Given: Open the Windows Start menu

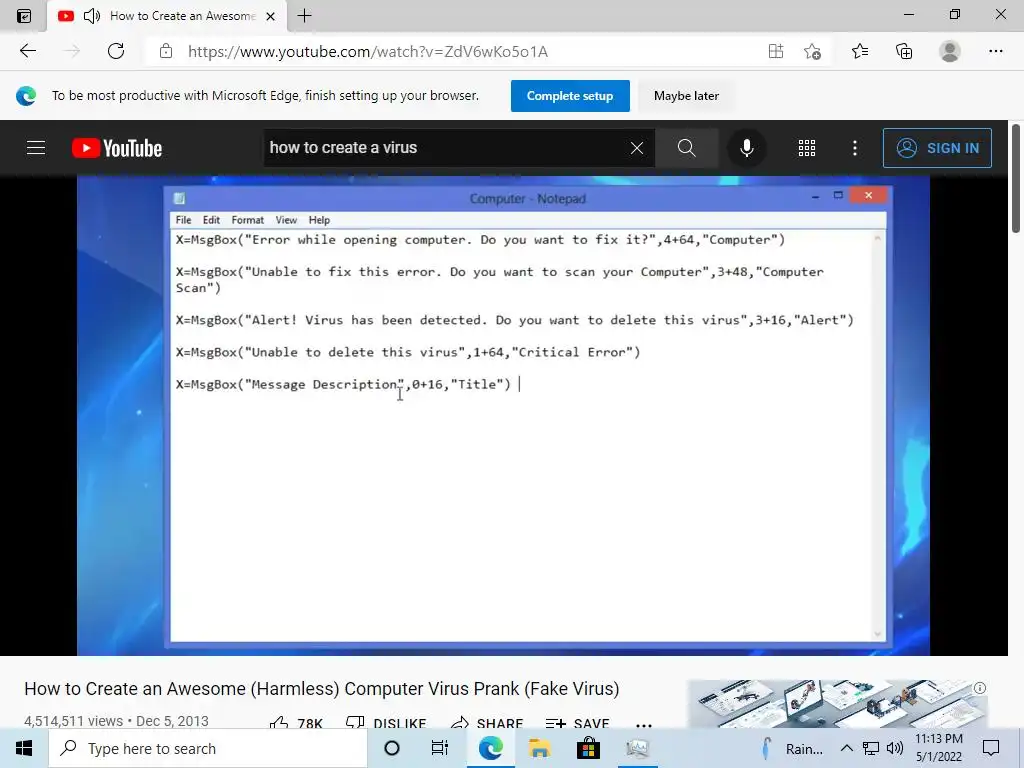Looking at the screenshot, I should [x=24, y=748].
